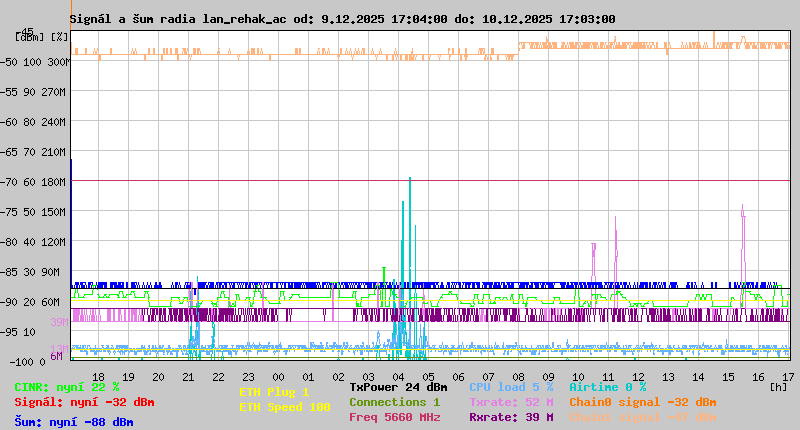The width and height of the screenshot is (800, 430).
Task: Select the purple Rxrate legend entry
Action: point(511,417)
